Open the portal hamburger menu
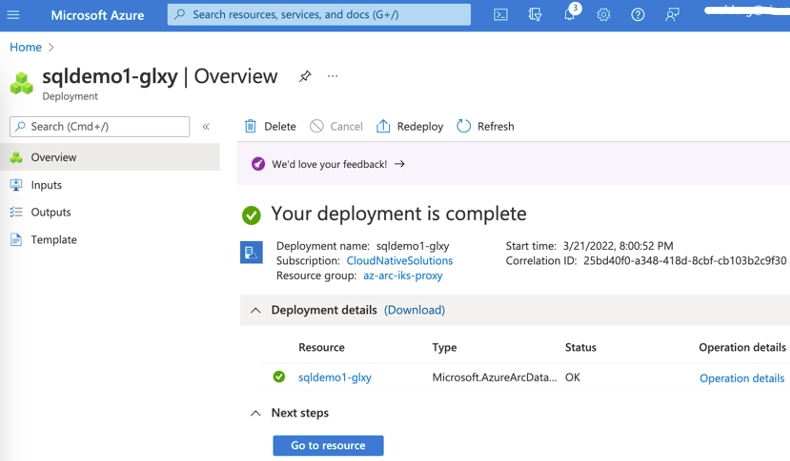 pyautogui.click(x=14, y=15)
